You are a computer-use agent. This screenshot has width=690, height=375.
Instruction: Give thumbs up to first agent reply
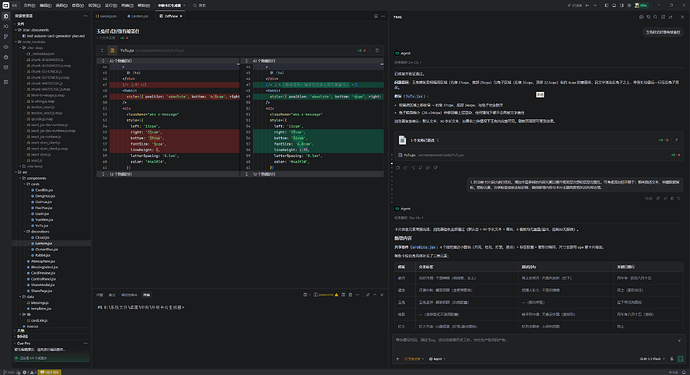(428, 168)
